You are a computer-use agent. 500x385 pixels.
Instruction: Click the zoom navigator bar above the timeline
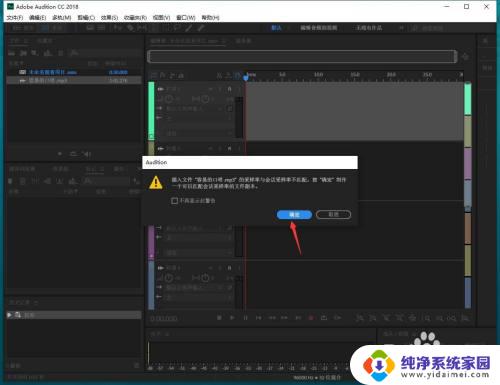[x=302, y=56]
